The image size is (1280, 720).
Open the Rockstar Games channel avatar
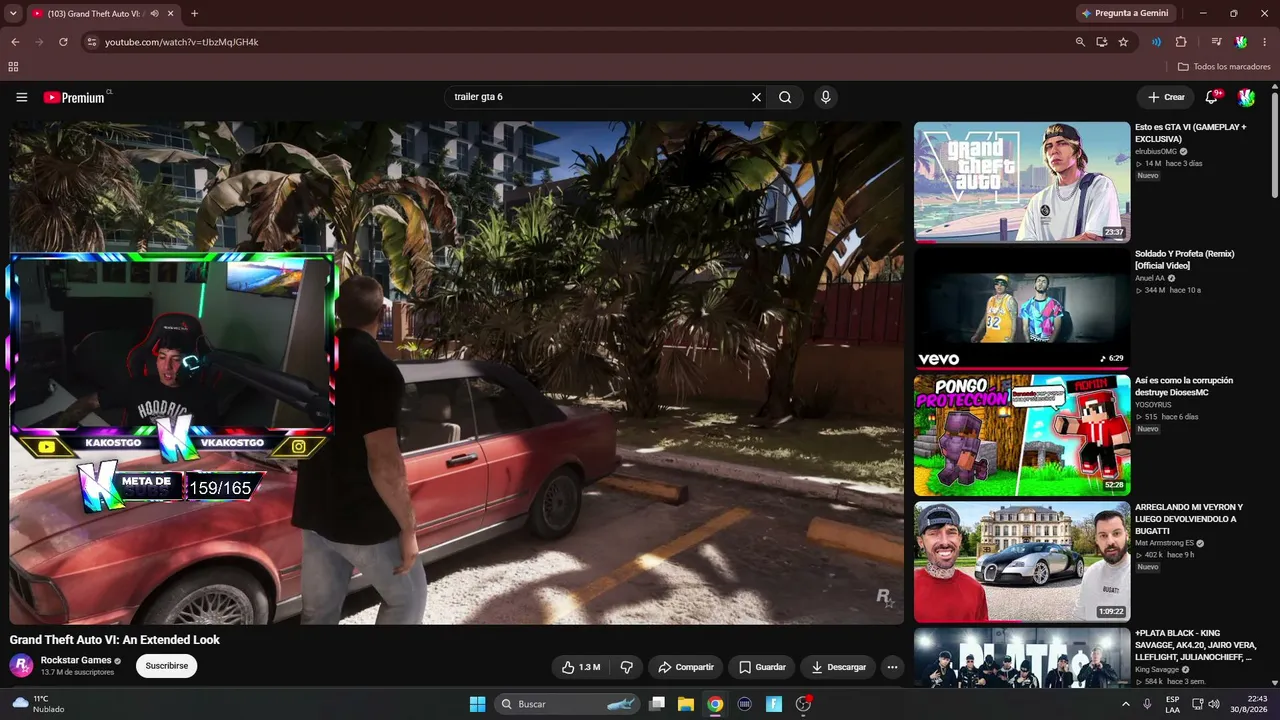(21, 666)
